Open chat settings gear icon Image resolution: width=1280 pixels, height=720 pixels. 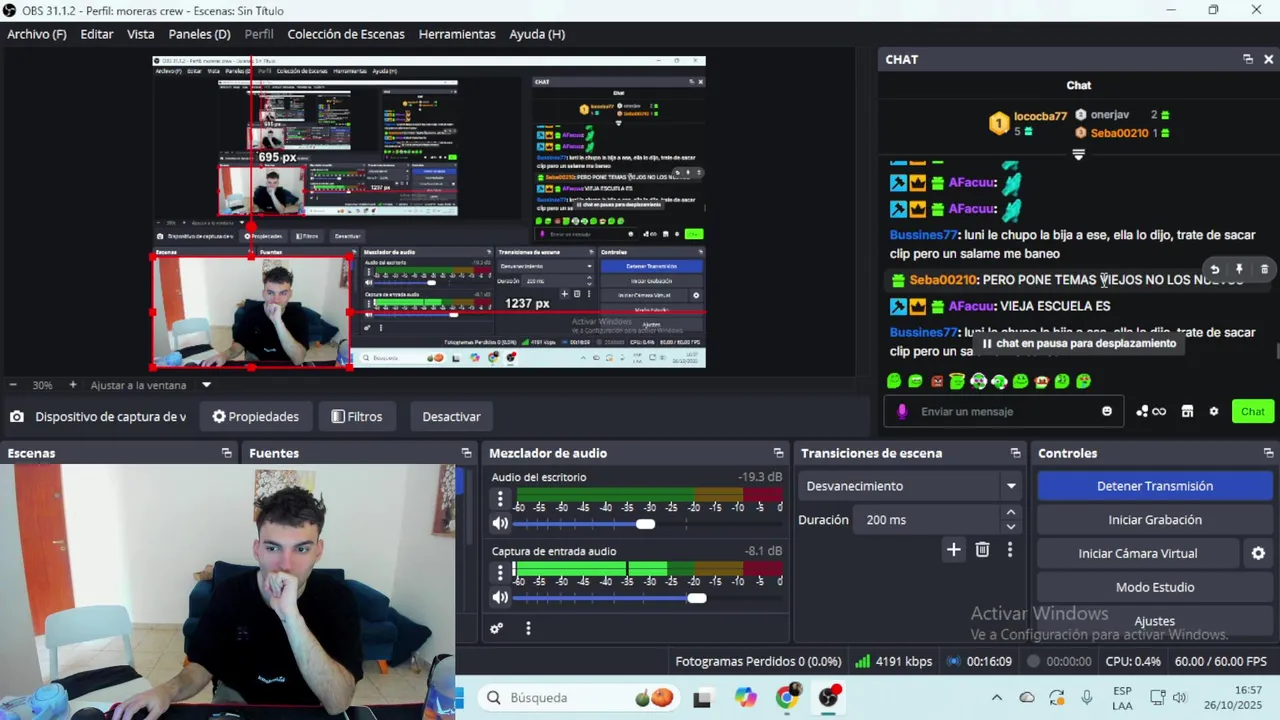coord(1214,411)
